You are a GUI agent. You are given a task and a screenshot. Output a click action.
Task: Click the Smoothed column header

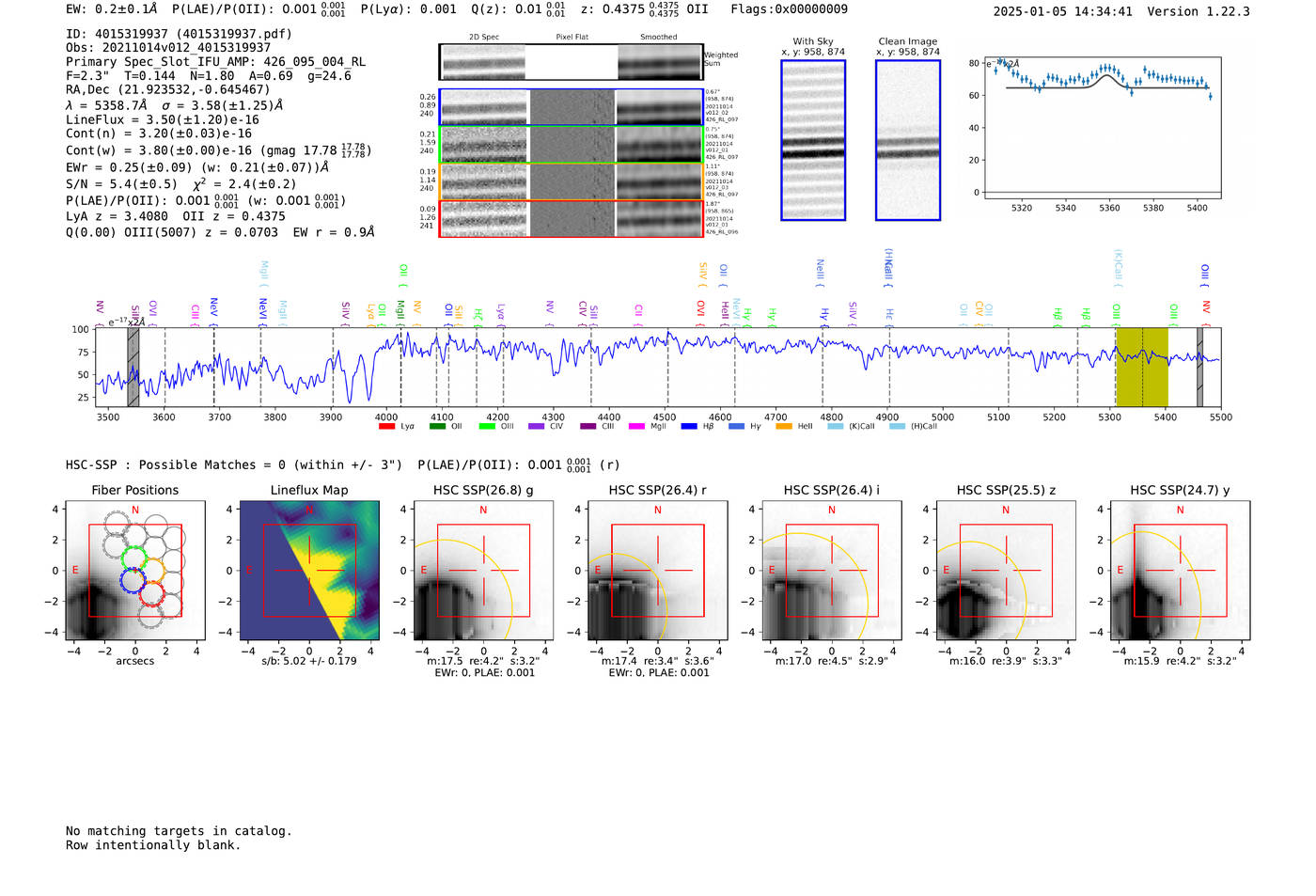coord(659,38)
